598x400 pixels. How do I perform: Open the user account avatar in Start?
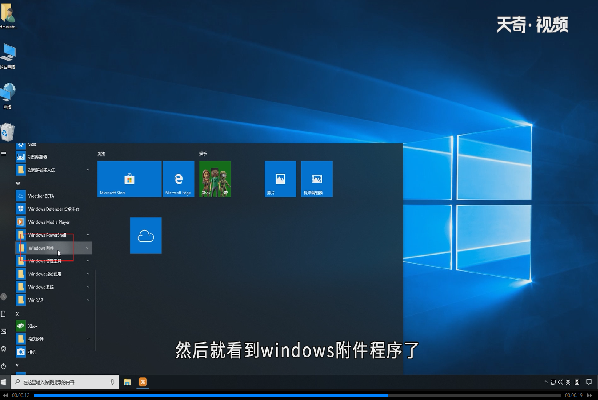click(x=3, y=297)
